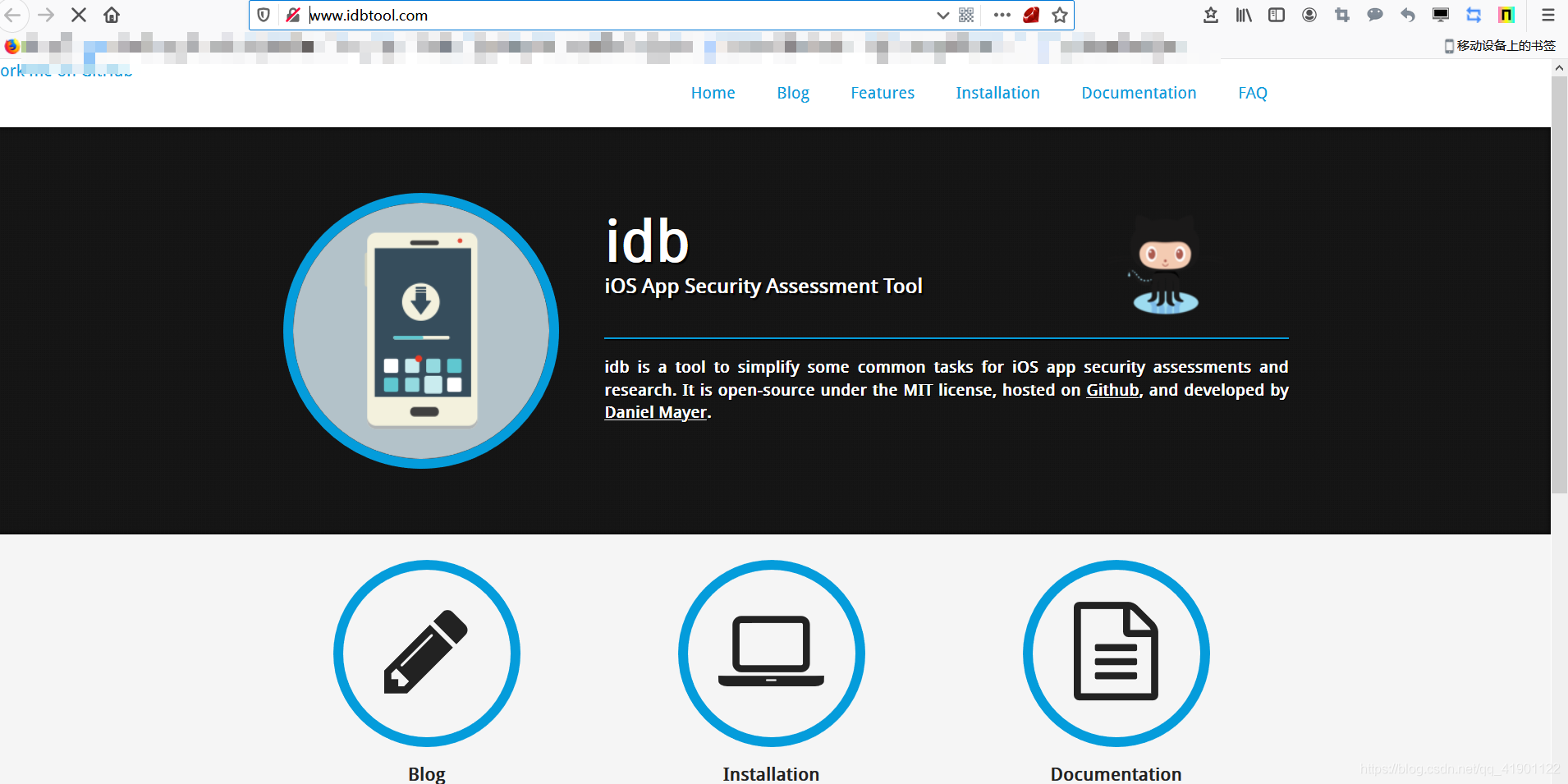Click the Octocat GitHub mascot image
1568x784 pixels.
coord(1166,265)
